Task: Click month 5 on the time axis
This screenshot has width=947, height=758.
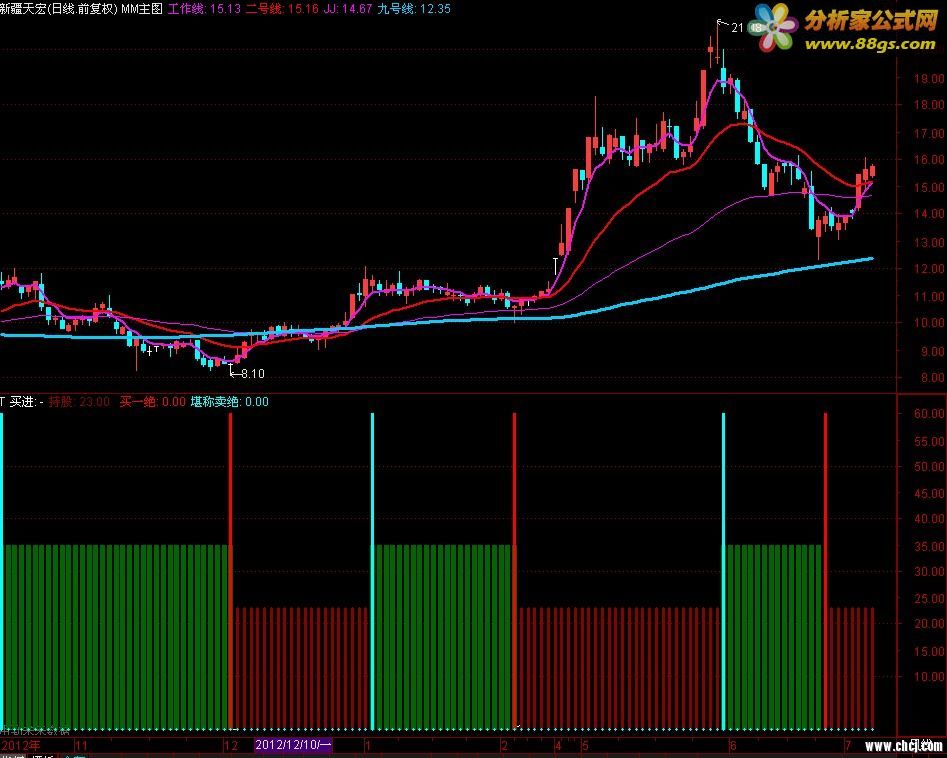Action: [585, 745]
